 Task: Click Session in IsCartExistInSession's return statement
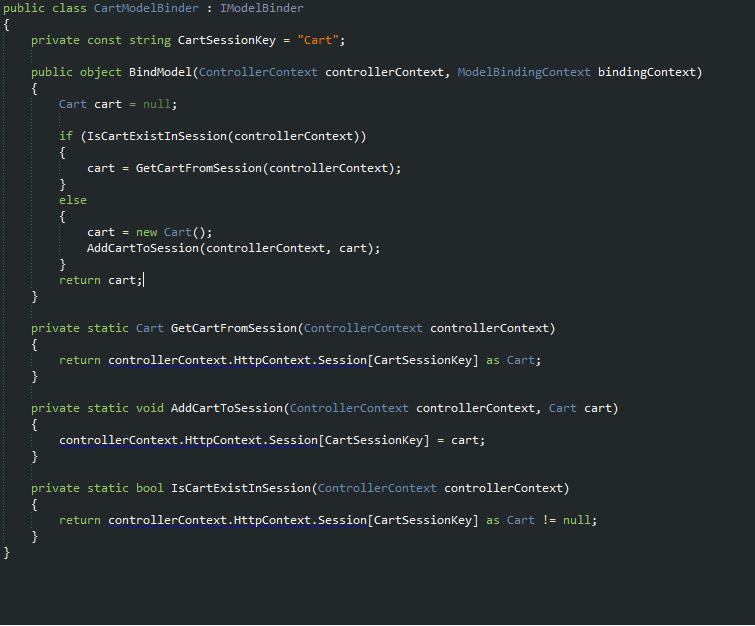pos(342,520)
